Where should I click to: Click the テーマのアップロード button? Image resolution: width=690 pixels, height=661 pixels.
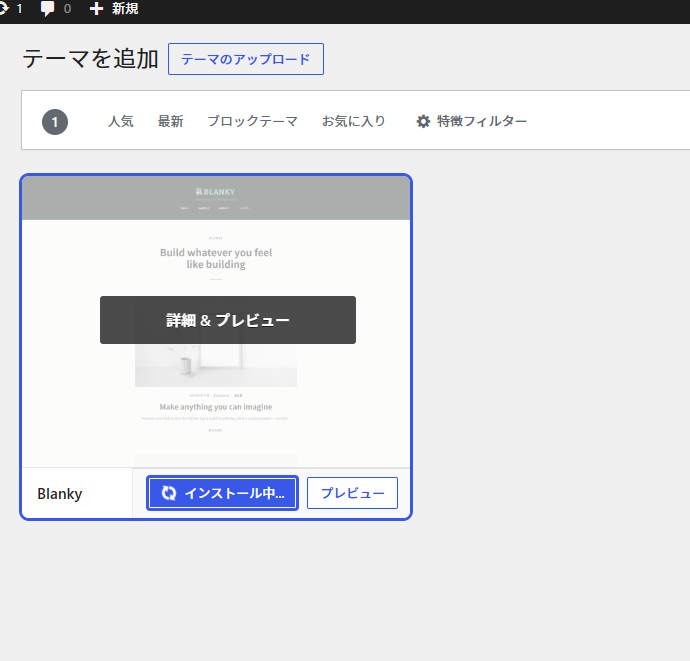tap(245, 59)
